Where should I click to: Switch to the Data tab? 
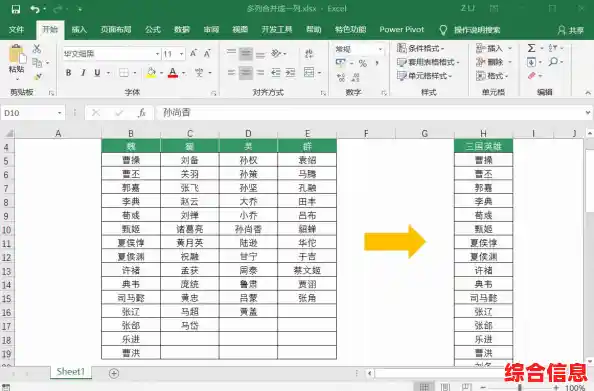182,30
